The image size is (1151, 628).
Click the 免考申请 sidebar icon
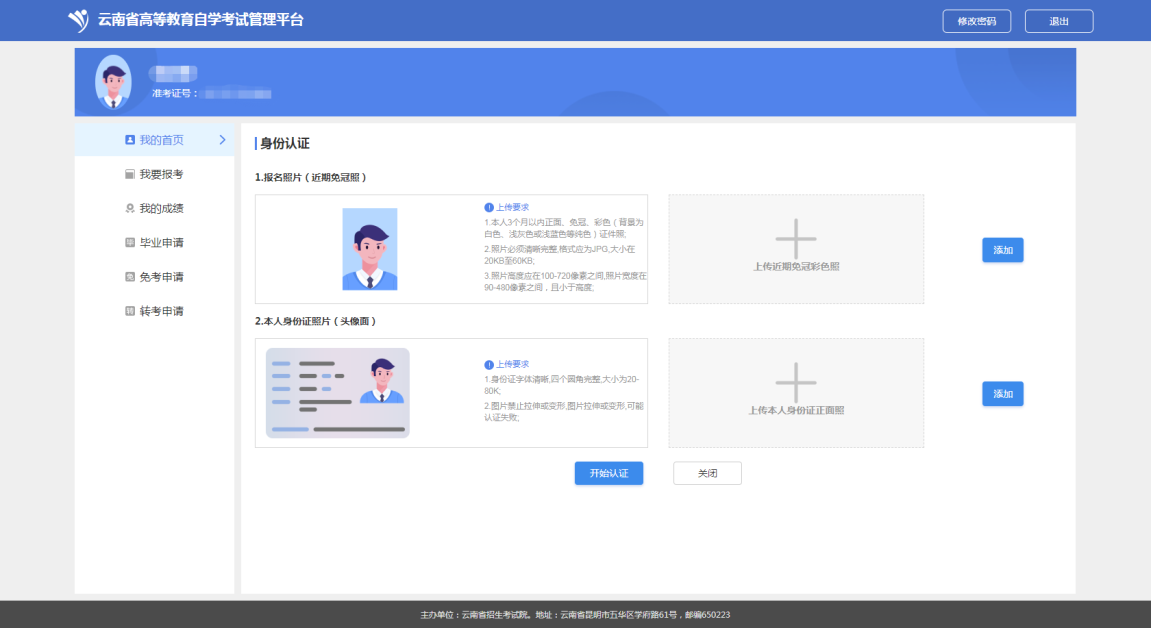click(130, 277)
